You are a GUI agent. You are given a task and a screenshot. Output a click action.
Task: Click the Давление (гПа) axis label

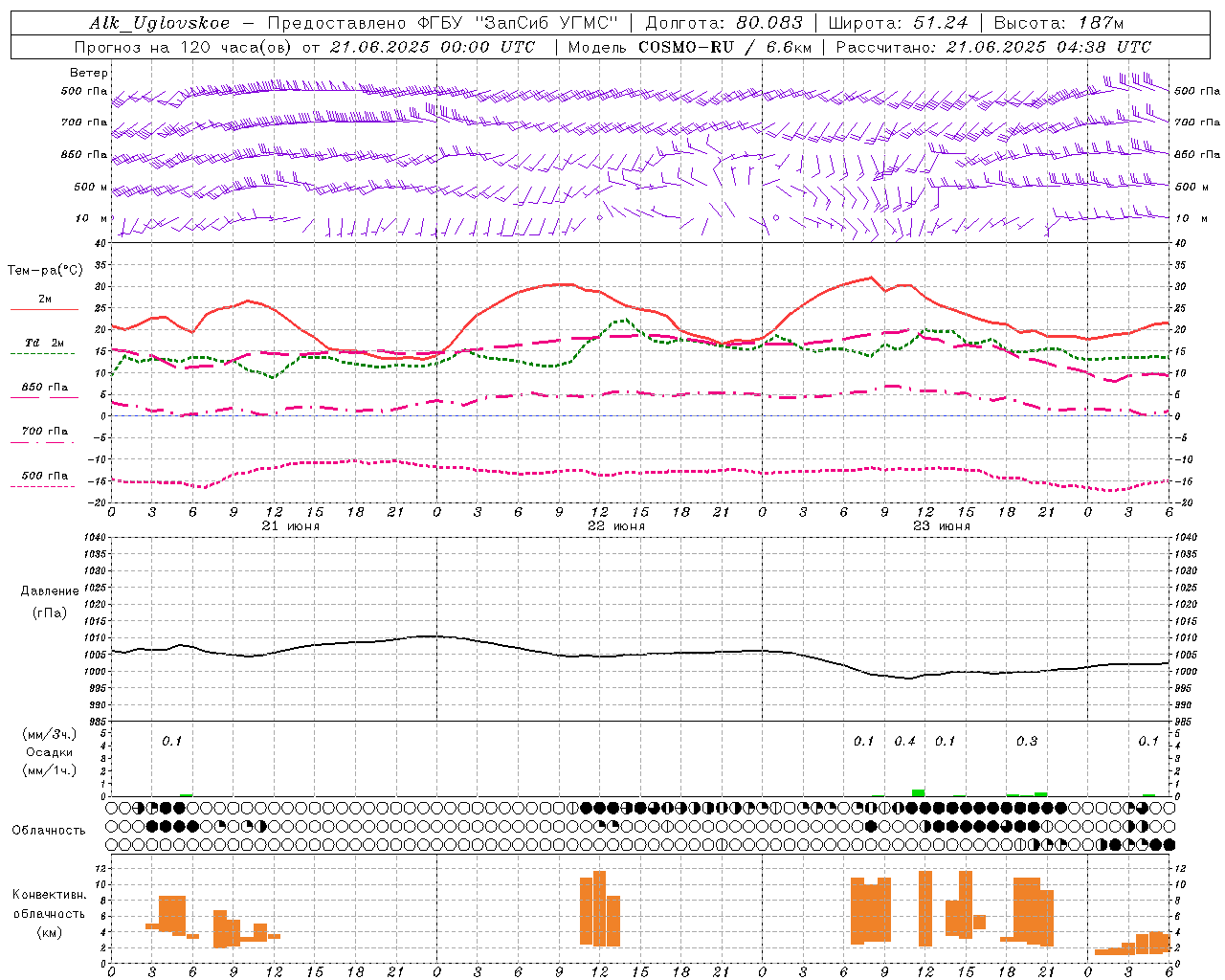pos(50,602)
